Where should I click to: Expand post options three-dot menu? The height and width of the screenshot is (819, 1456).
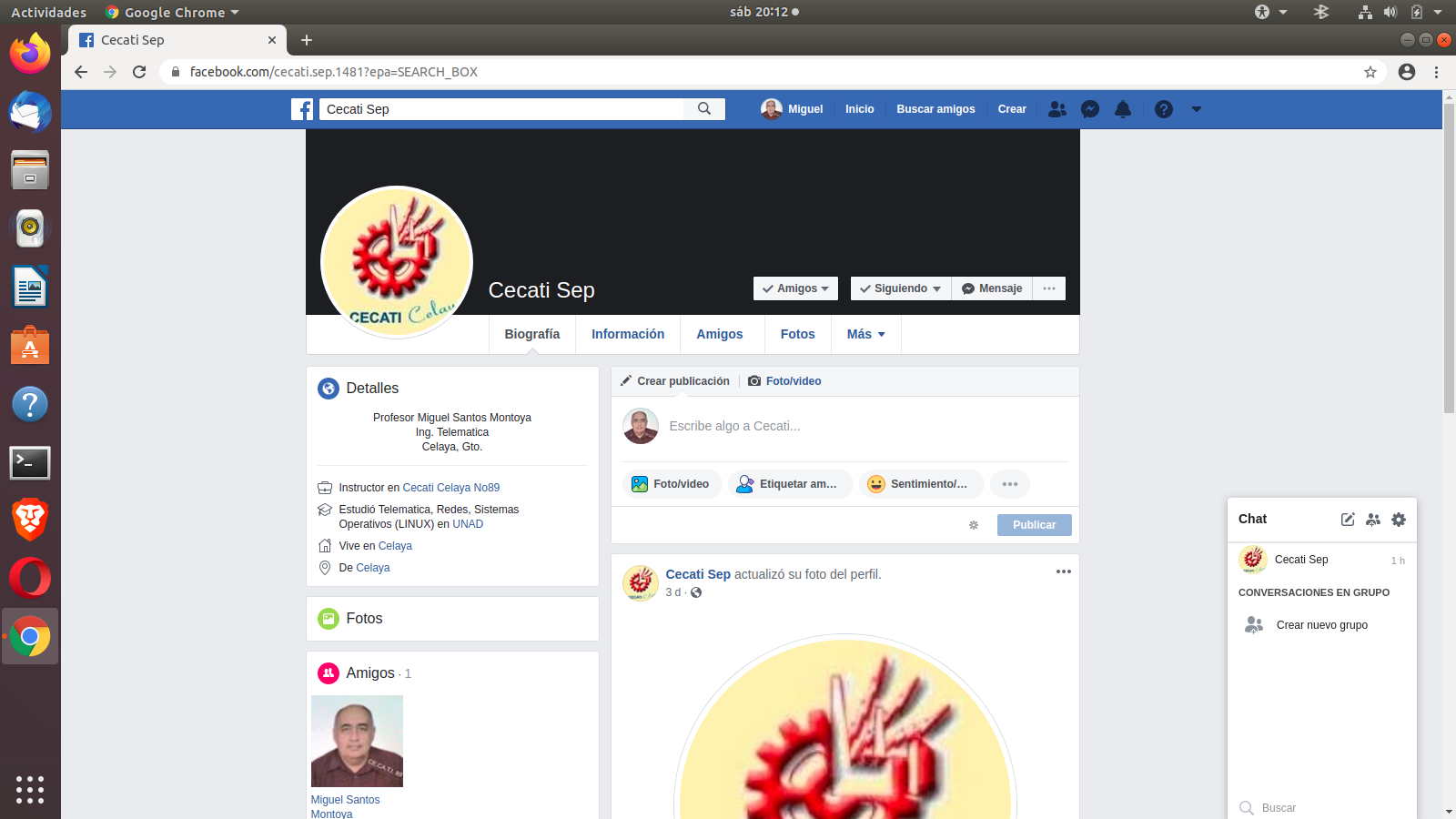1063,571
